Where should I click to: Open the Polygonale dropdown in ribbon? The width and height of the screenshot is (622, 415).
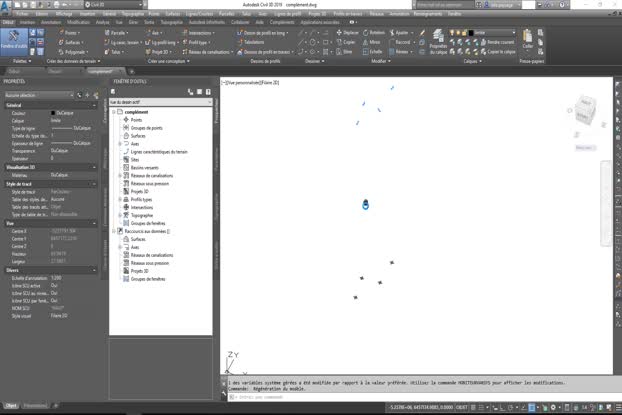pos(73,52)
